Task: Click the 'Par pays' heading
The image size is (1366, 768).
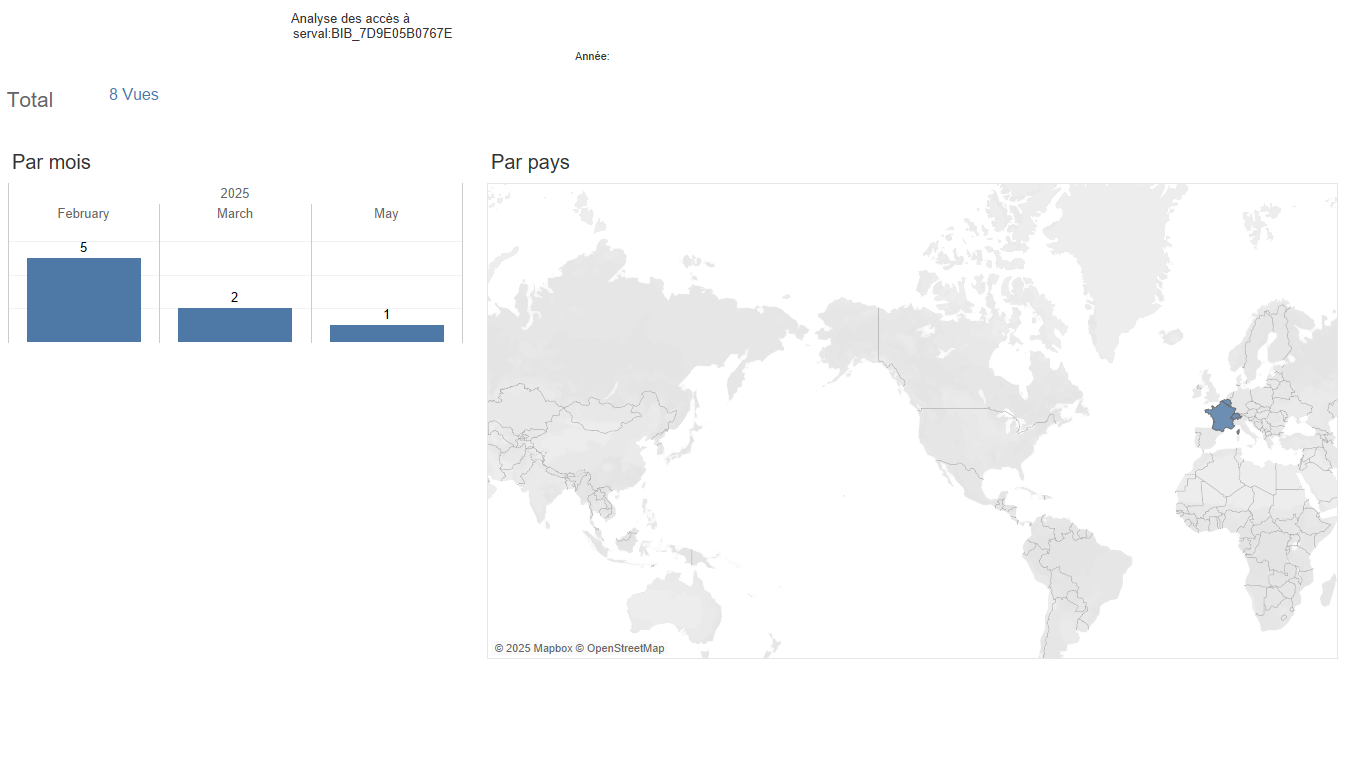Action: (530, 162)
